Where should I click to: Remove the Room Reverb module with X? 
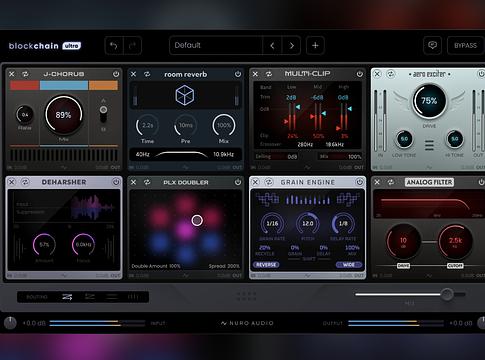(x=133, y=74)
